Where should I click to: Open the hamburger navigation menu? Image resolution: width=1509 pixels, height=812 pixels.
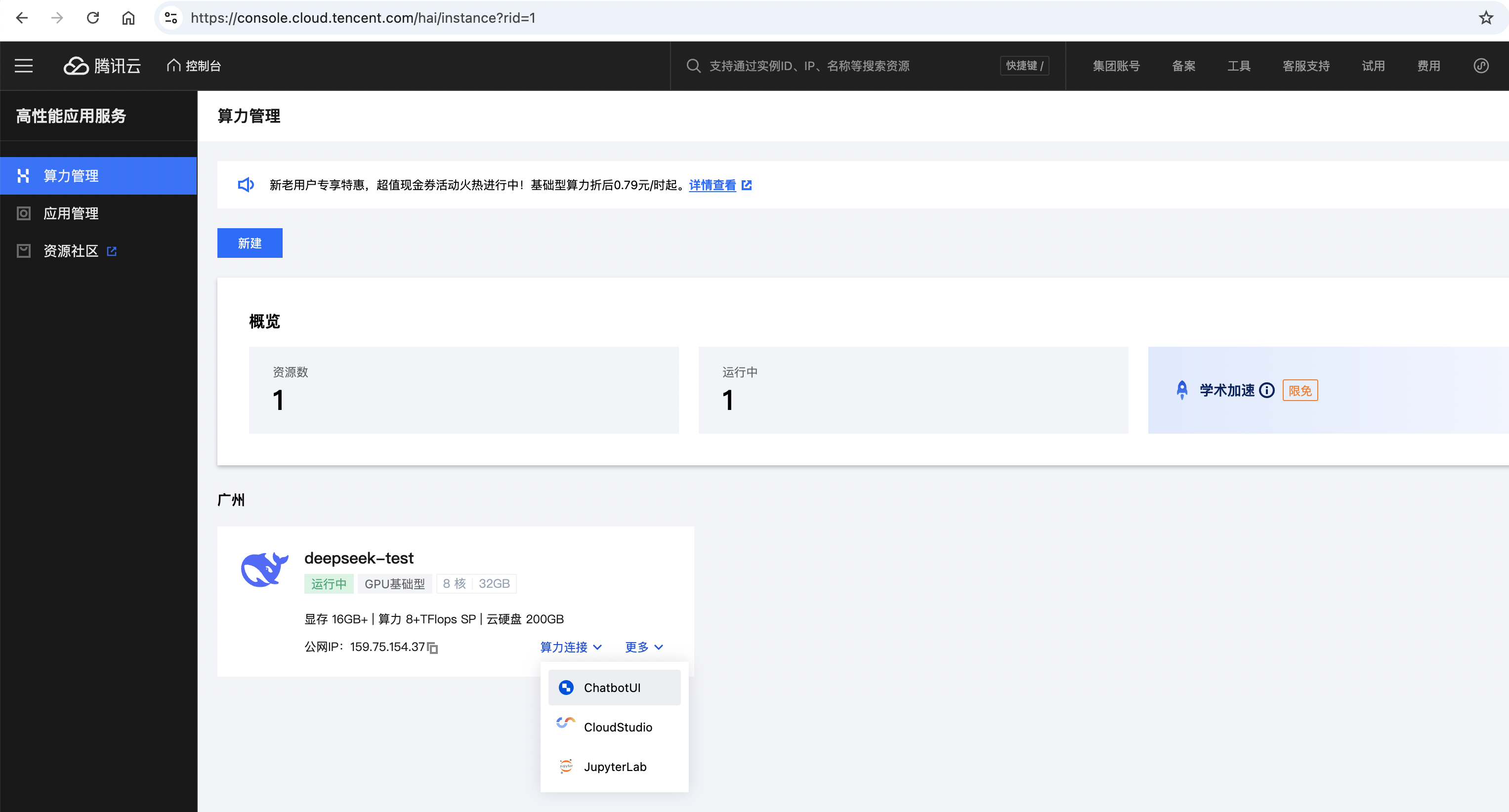click(x=23, y=66)
